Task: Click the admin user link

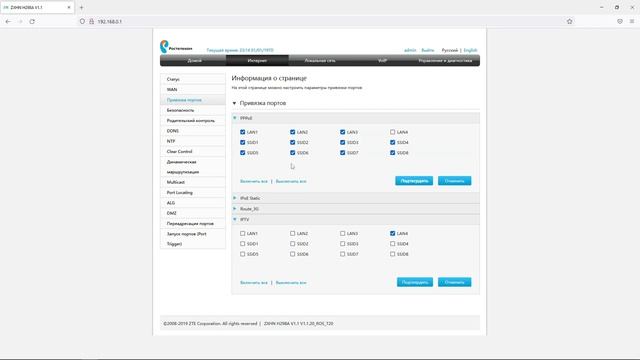Action: pyautogui.click(x=410, y=50)
